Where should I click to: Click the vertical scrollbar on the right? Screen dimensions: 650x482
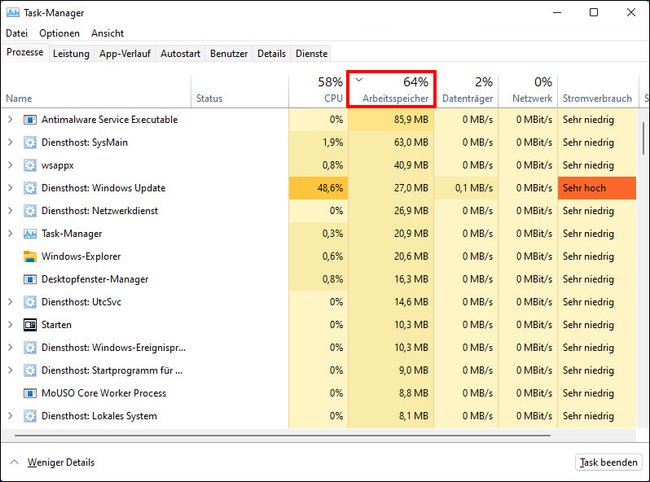tap(643, 138)
